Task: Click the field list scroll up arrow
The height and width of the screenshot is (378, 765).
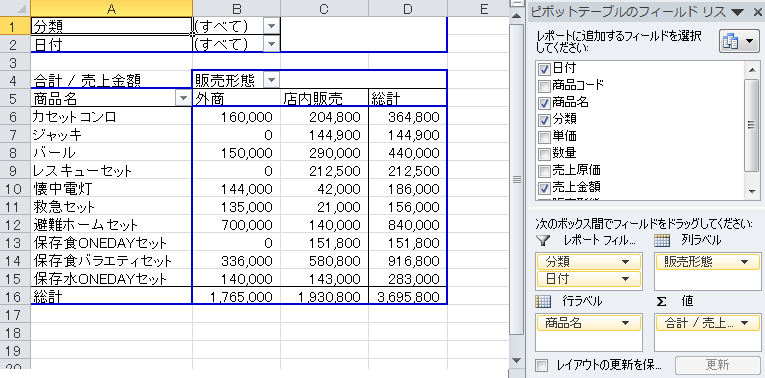Action: [752, 70]
